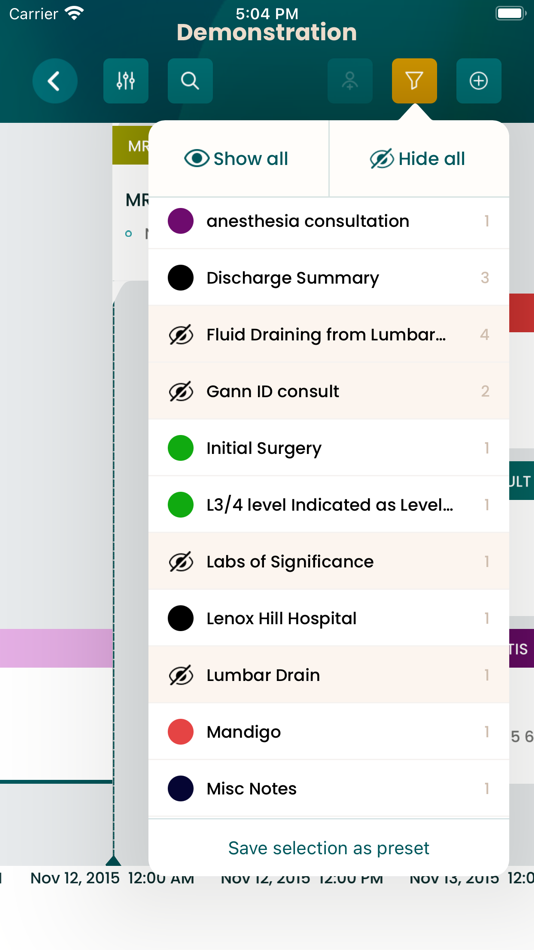
Task: Open the sliders settings icon
Action: tap(125, 81)
